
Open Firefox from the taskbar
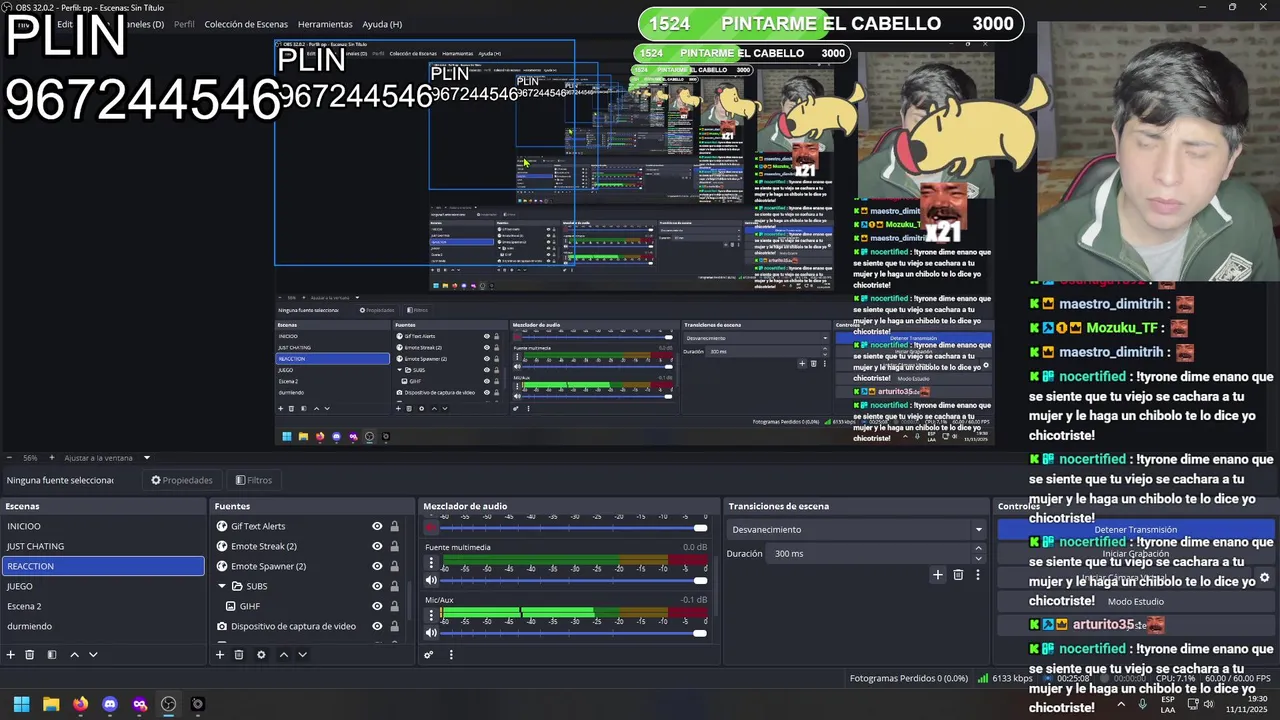pyautogui.click(x=80, y=704)
